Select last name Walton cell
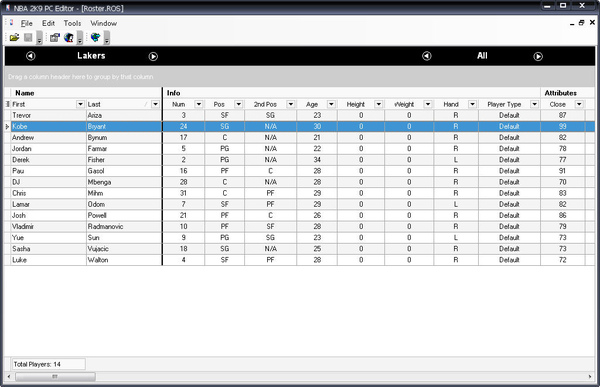This screenshot has width=600, height=387. [x=124, y=260]
